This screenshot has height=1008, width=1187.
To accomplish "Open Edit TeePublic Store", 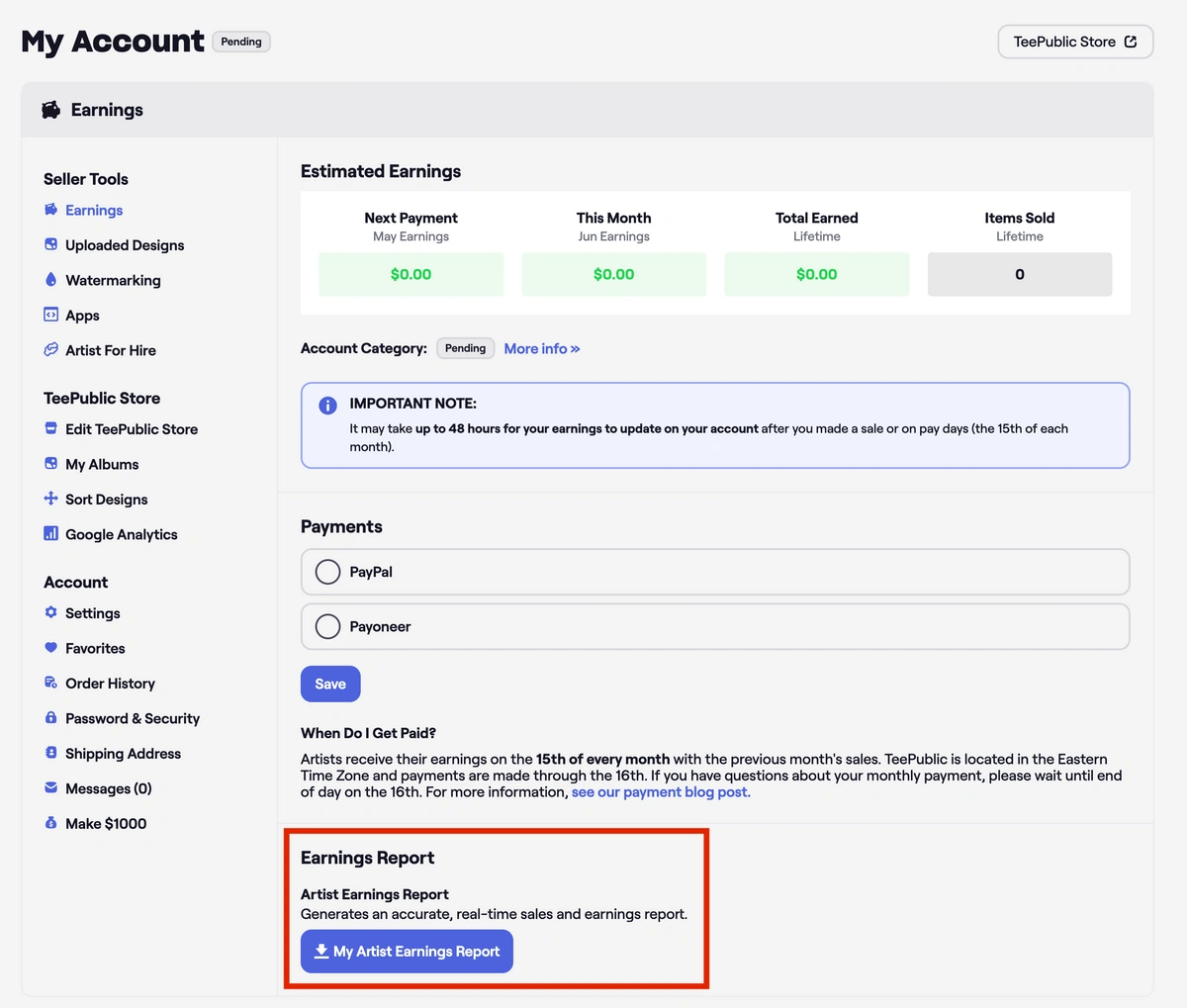I will click(x=132, y=429).
